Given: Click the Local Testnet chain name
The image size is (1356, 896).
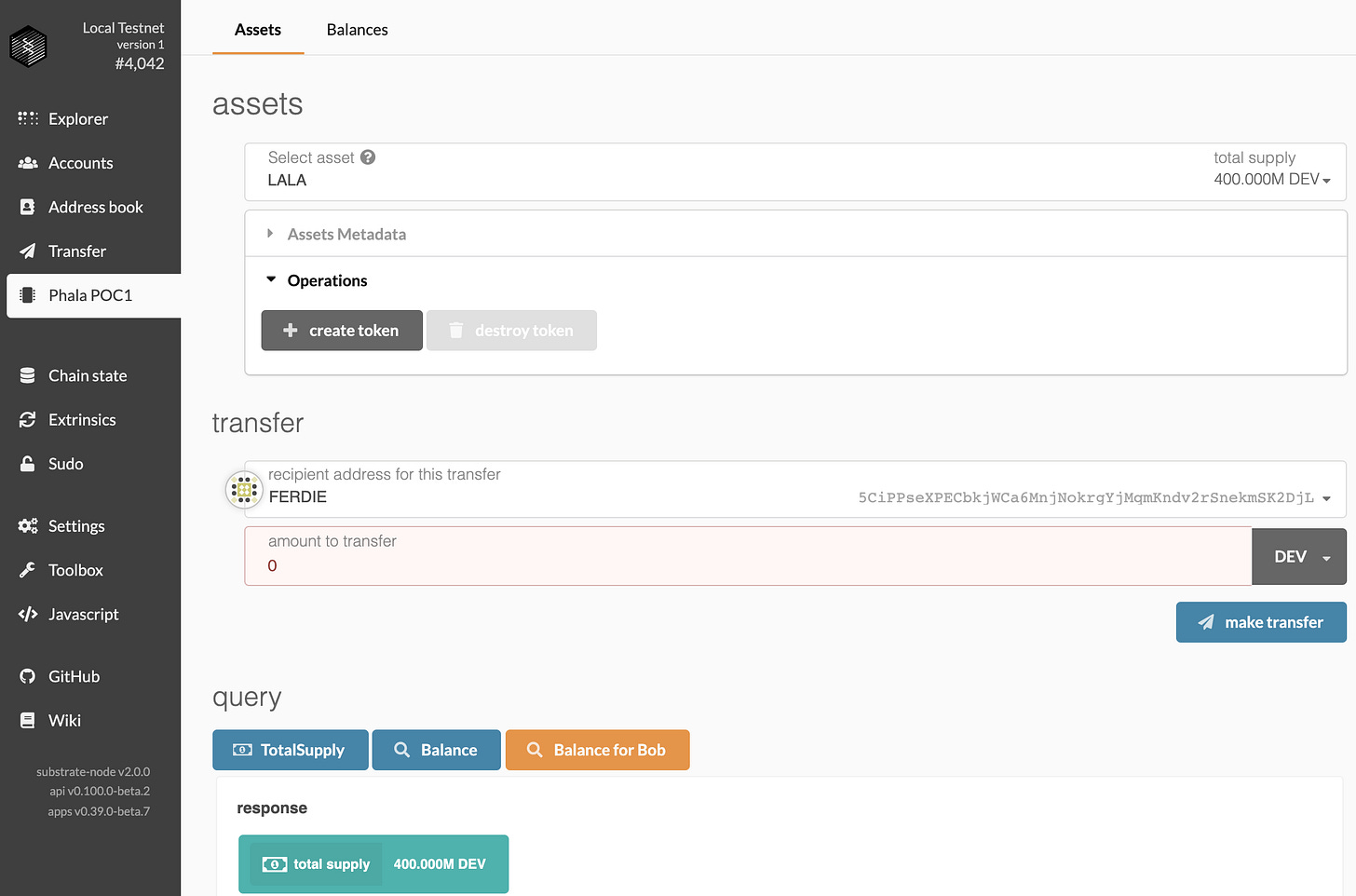Looking at the screenshot, I should [123, 28].
